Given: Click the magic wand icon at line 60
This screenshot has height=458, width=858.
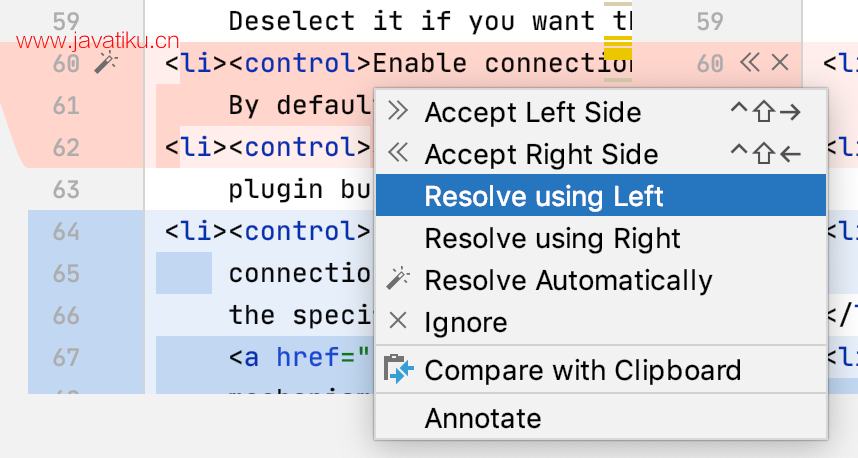Looking at the screenshot, I should (106, 63).
